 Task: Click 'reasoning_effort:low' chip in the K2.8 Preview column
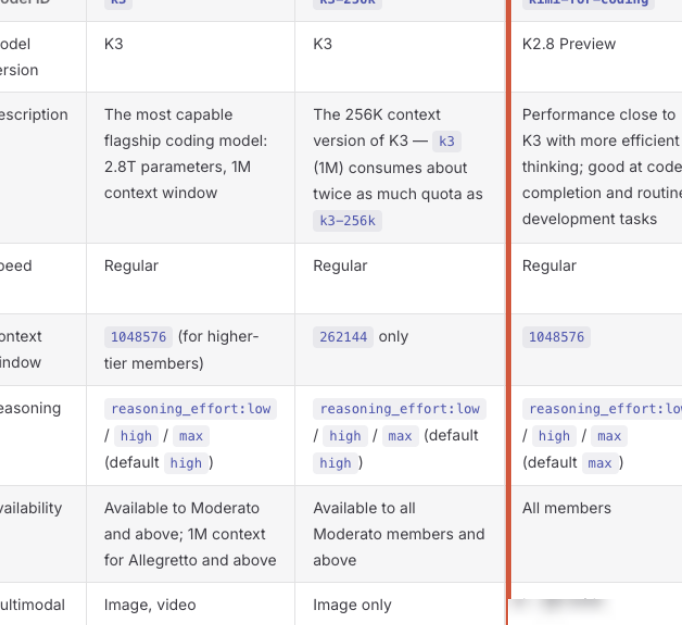point(602,409)
